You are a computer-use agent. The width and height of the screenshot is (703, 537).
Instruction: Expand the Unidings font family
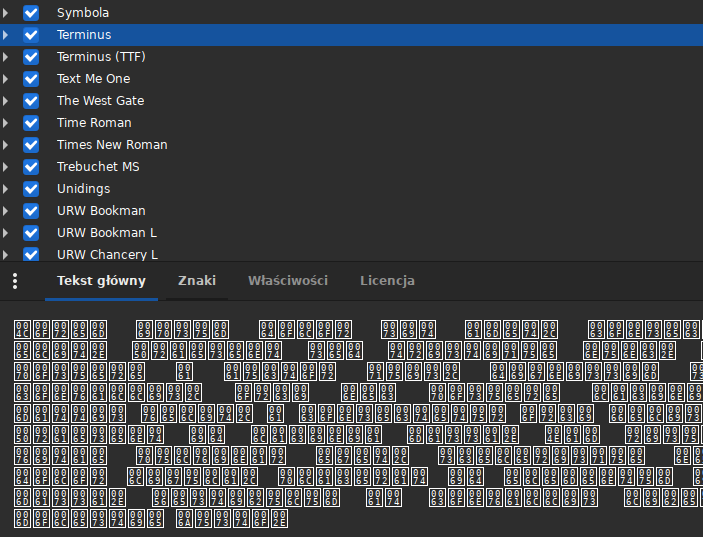pyautogui.click(x=5, y=188)
